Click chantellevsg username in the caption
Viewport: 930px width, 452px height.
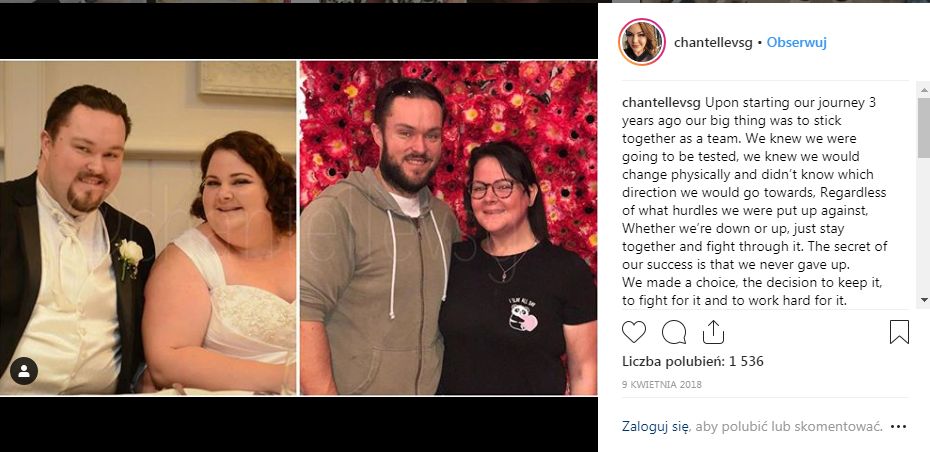[661, 103]
